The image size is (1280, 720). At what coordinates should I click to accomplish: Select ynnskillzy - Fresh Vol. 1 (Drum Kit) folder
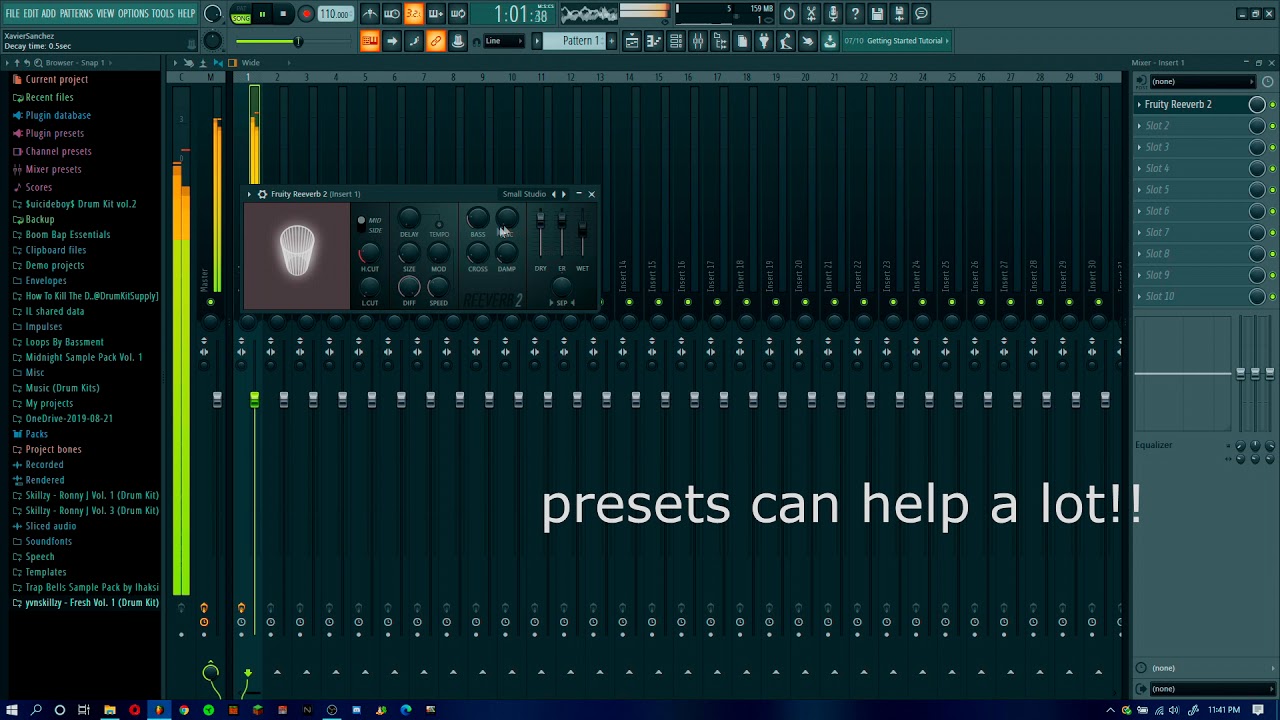coord(91,603)
